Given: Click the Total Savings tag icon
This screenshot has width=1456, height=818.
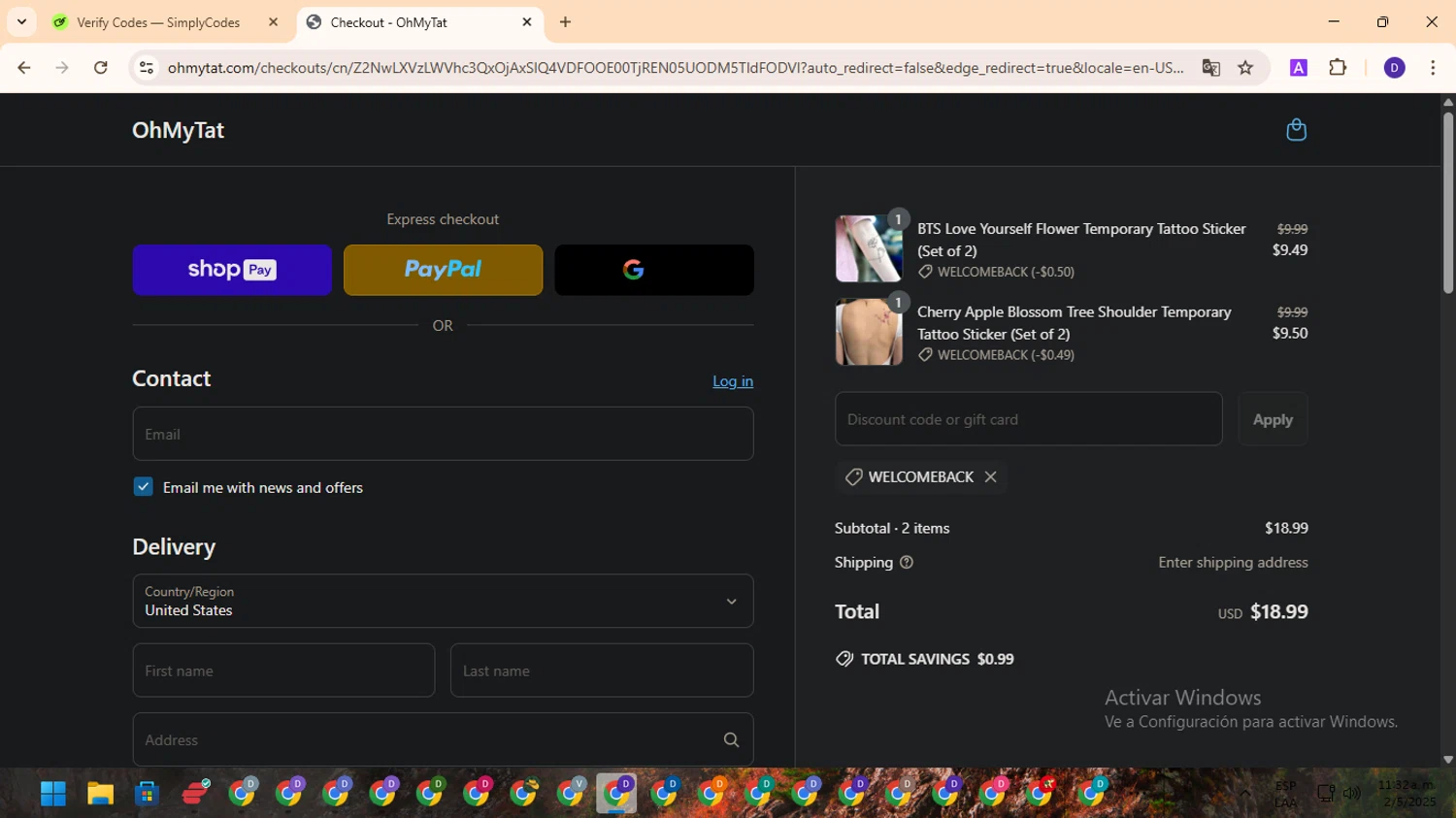Looking at the screenshot, I should click(x=844, y=659).
